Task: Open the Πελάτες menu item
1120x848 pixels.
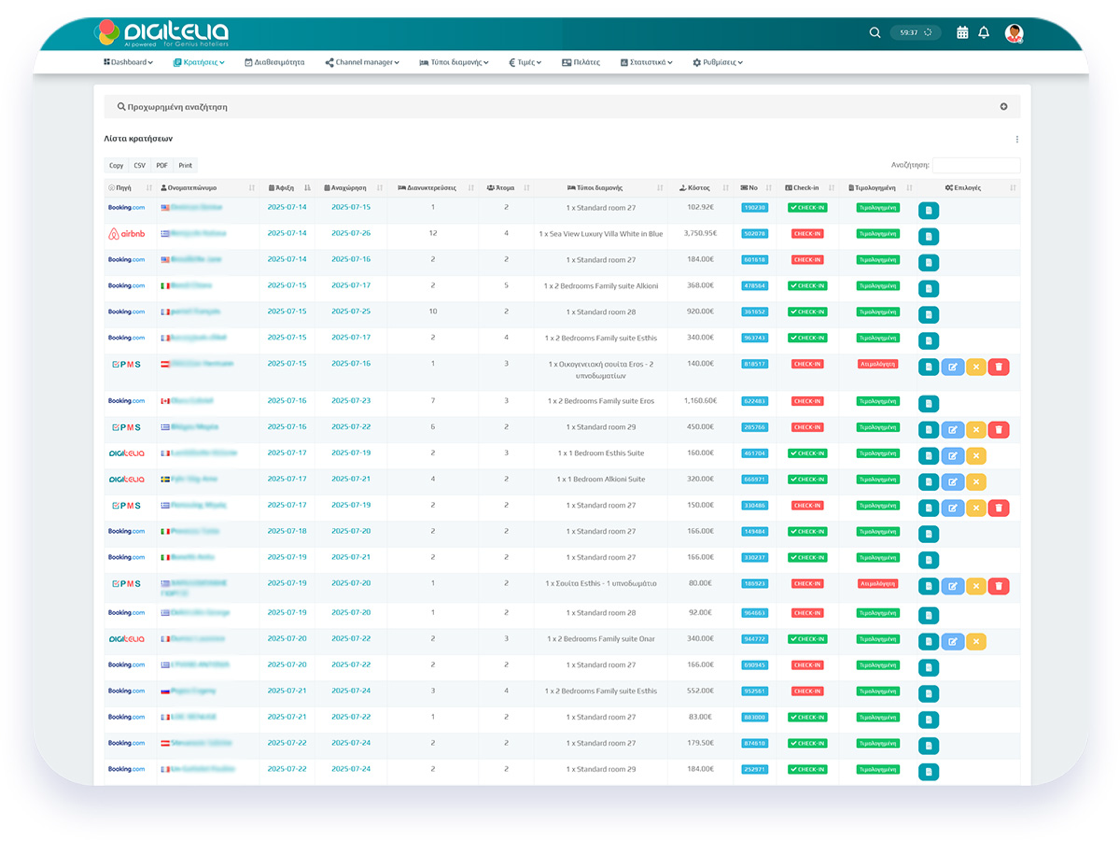Action: click(581, 63)
